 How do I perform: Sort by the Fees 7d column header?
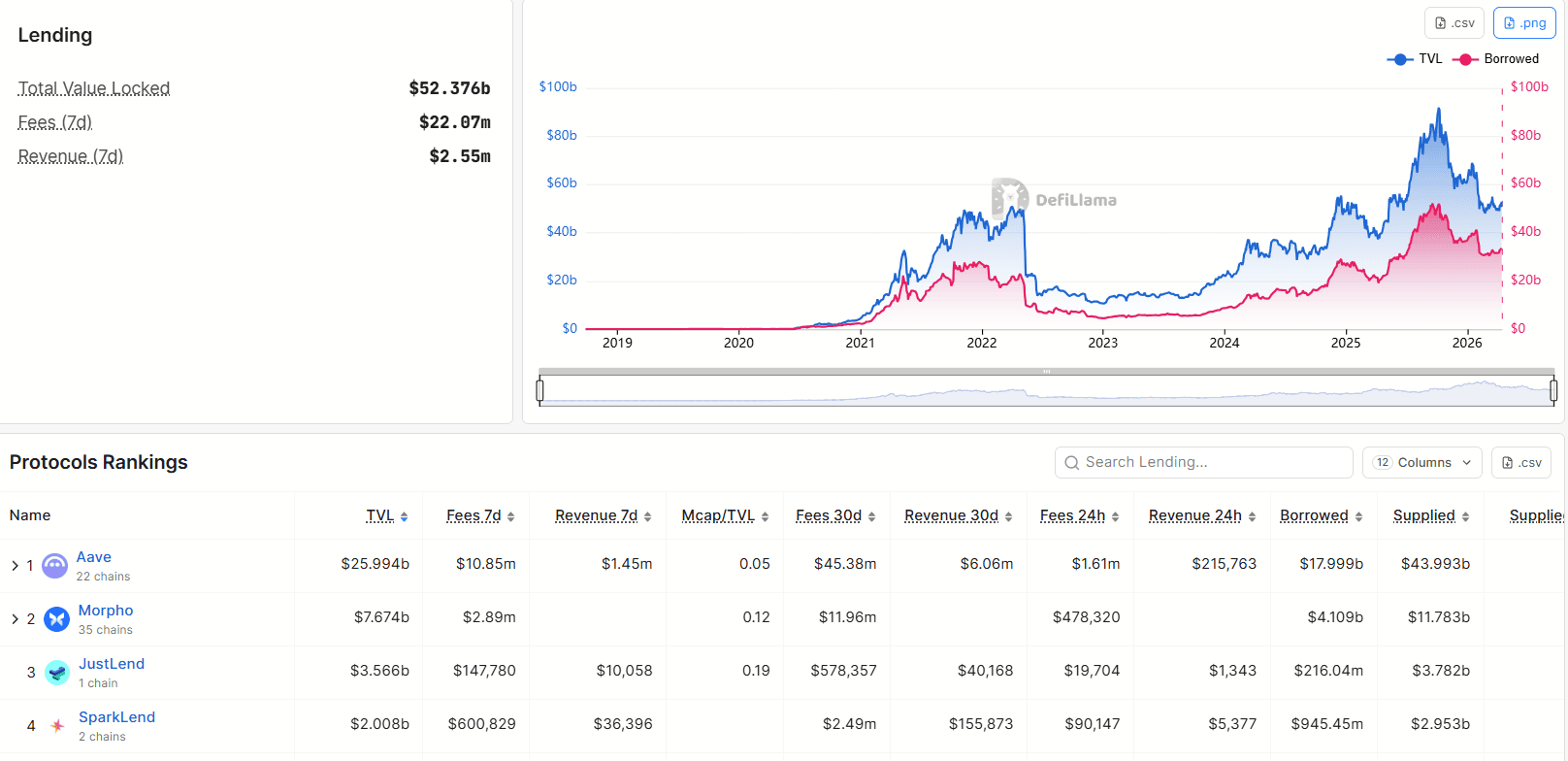[x=474, y=515]
